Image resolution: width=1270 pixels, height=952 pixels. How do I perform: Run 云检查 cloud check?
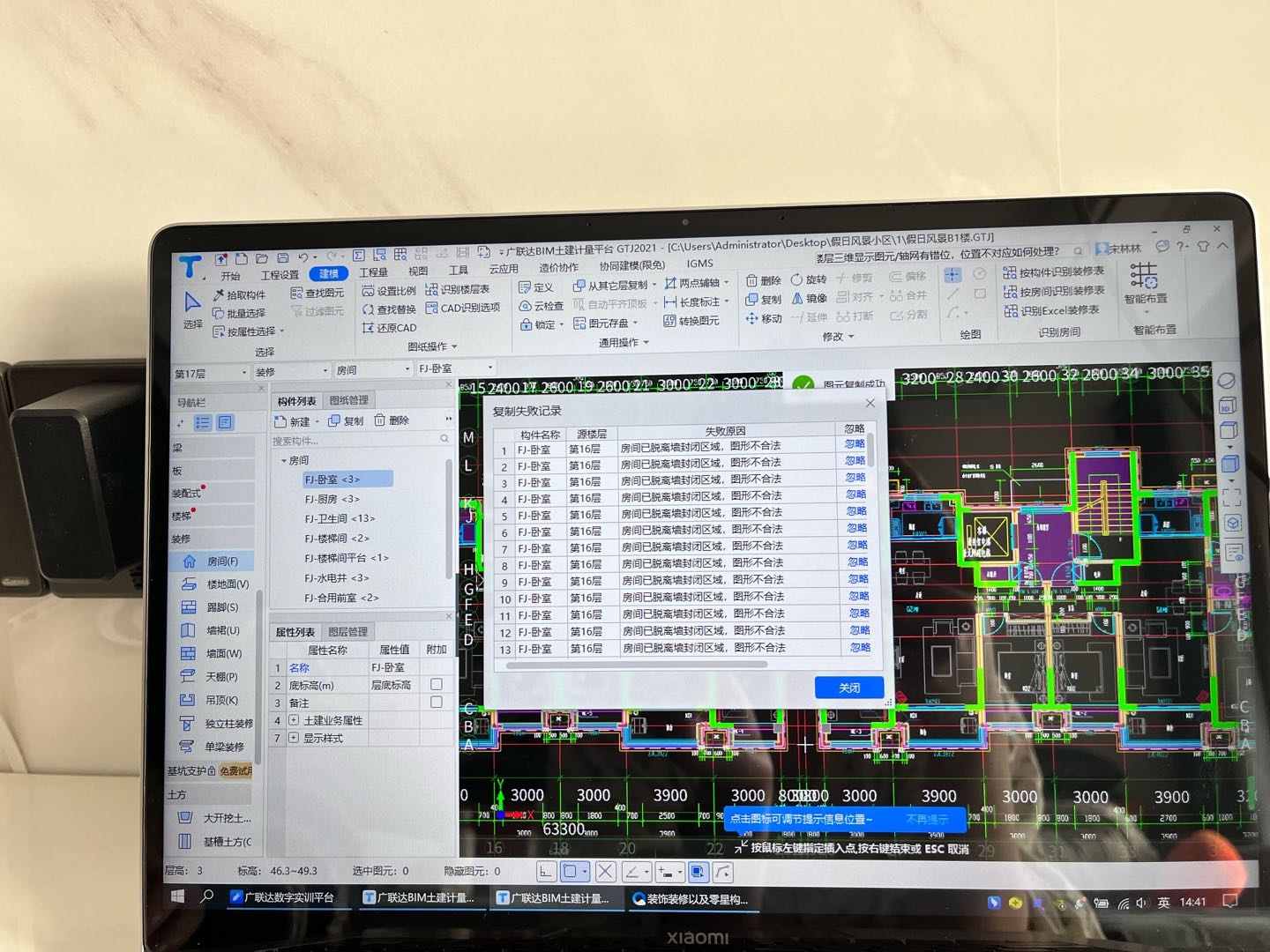pos(542,306)
